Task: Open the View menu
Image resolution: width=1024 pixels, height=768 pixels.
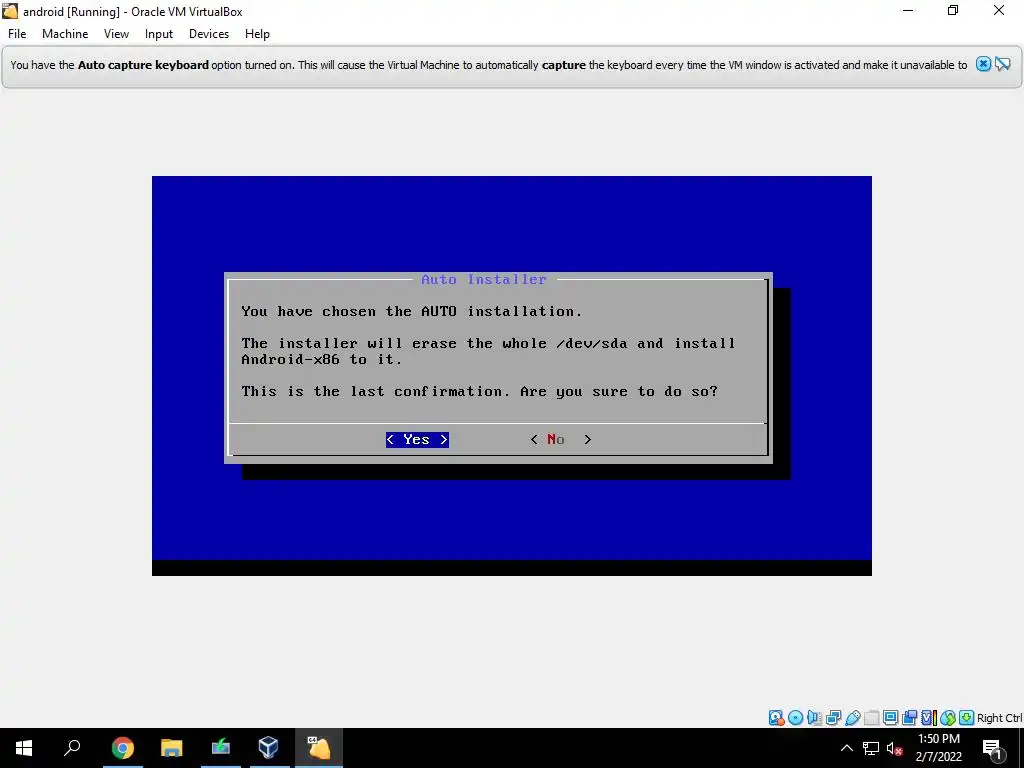Action: click(x=116, y=34)
